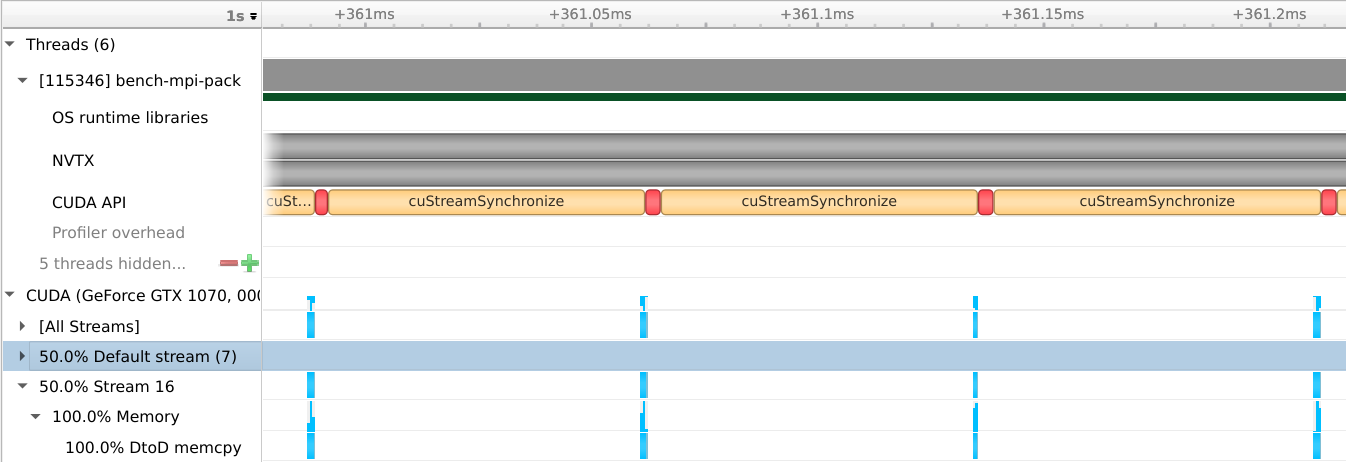The image size is (1346, 462).
Task: Select the Profiler overhead row
Action: [x=118, y=233]
